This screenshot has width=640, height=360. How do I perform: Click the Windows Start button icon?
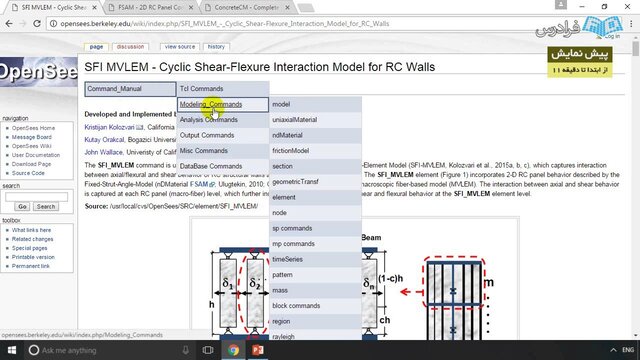click(12, 350)
